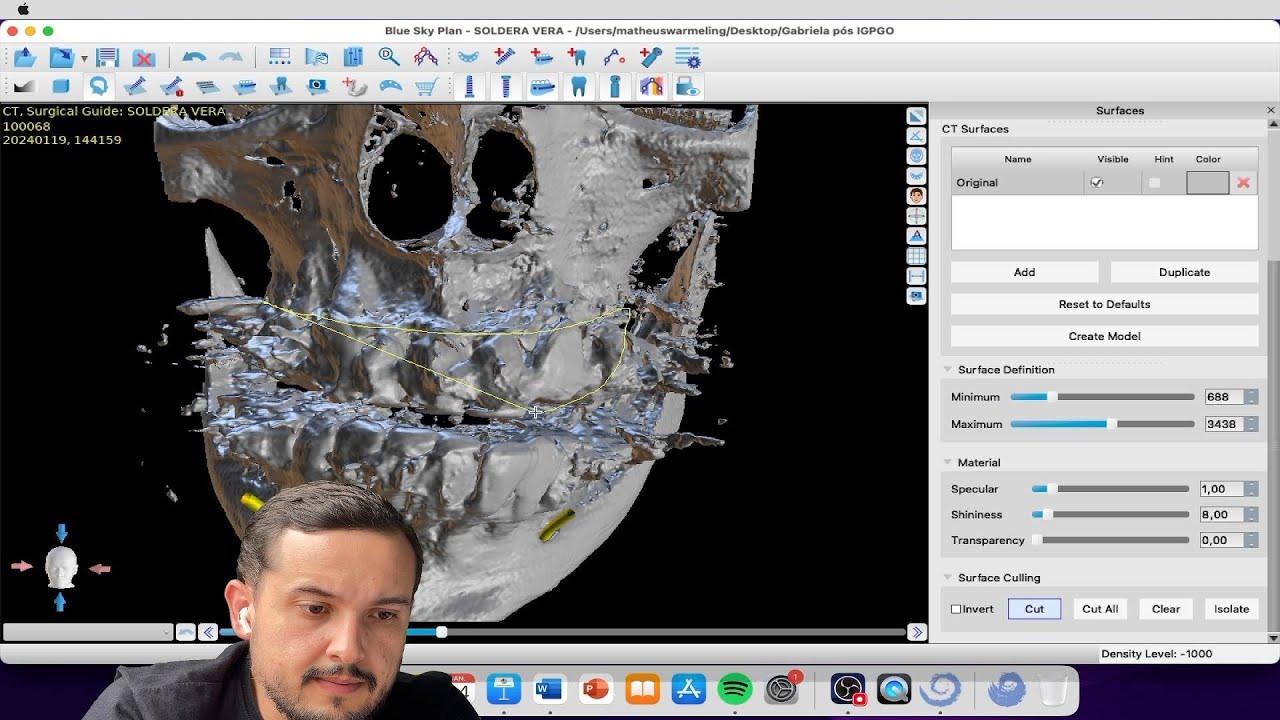Click the redo arrow icon
Viewport: 1280px width, 720px height.
[231, 57]
